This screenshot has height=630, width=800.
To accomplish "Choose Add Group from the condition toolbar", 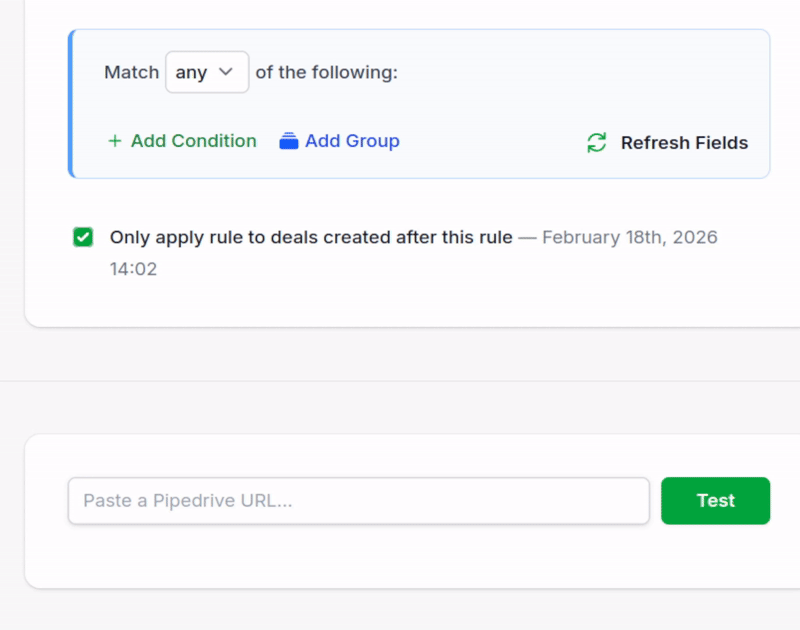I will (x=351, y=142).
